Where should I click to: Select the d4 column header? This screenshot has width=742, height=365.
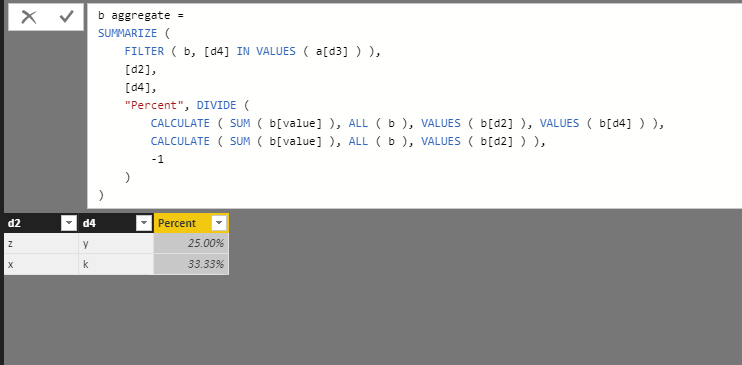tap(116, 223)
